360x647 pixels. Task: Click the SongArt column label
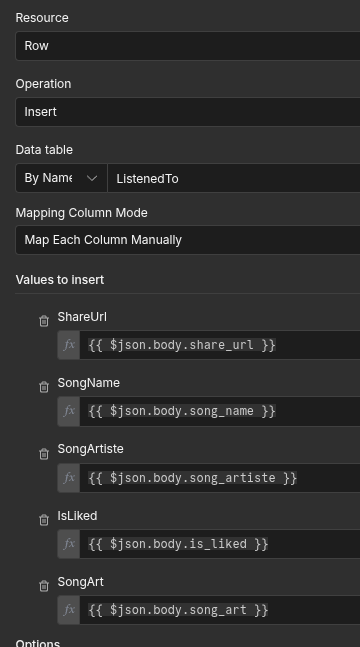81,582
